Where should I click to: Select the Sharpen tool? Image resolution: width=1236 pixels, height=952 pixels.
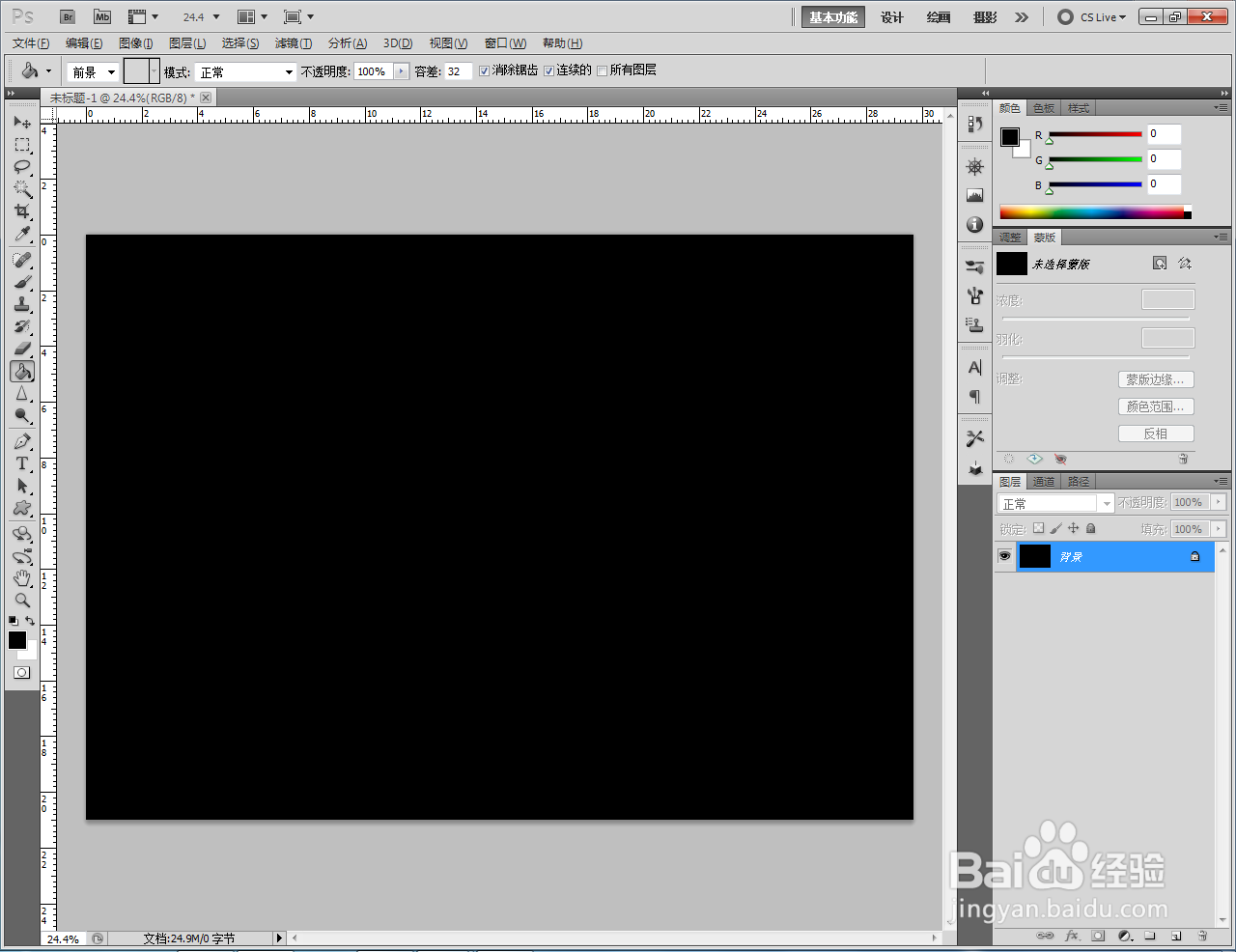point(22,394)
